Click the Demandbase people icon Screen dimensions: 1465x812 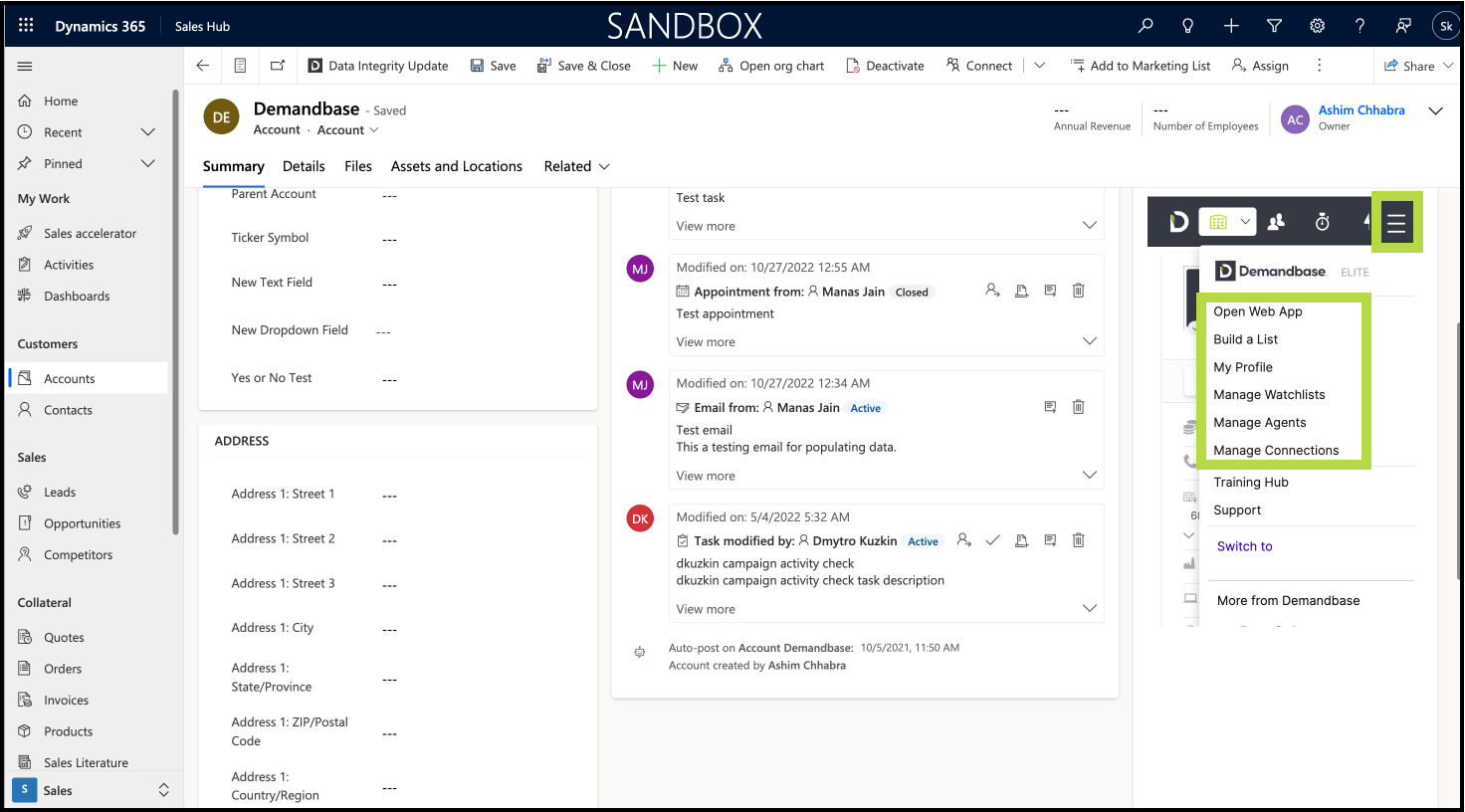coord(1276,222)
